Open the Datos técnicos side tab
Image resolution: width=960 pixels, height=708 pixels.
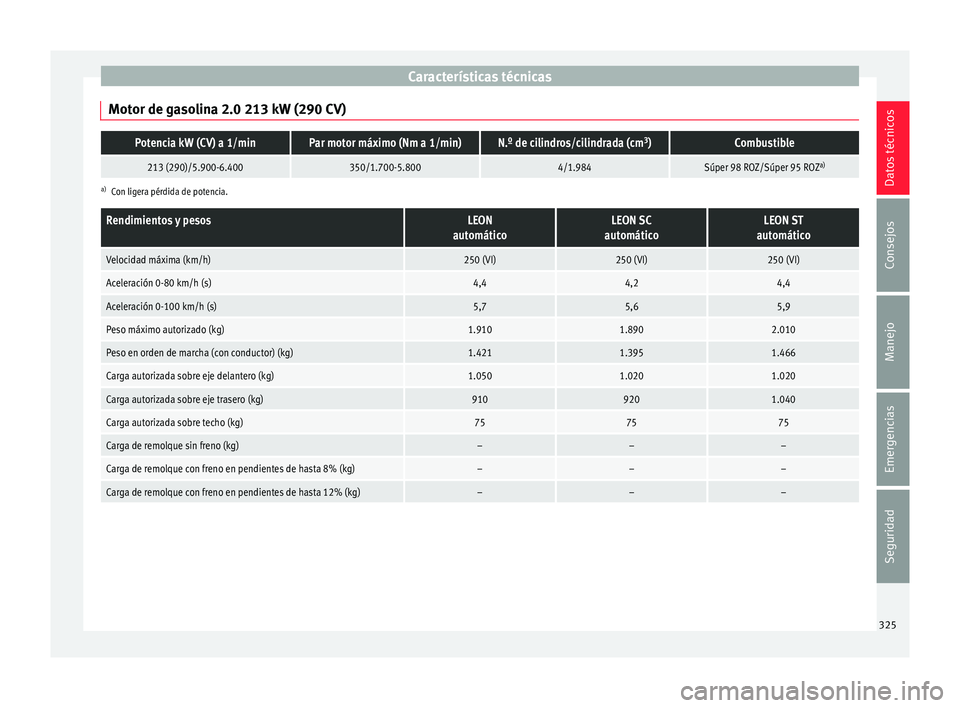892,148
